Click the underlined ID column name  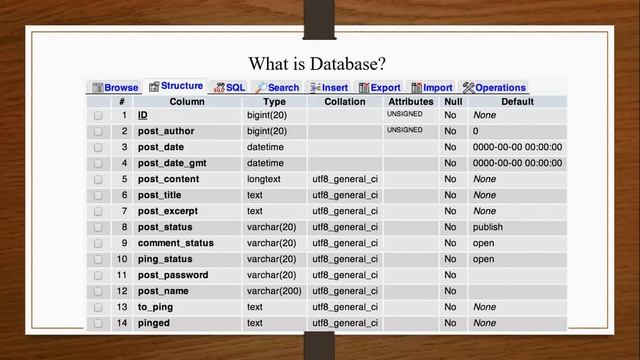pyautogui.click(x=142, y=115)
